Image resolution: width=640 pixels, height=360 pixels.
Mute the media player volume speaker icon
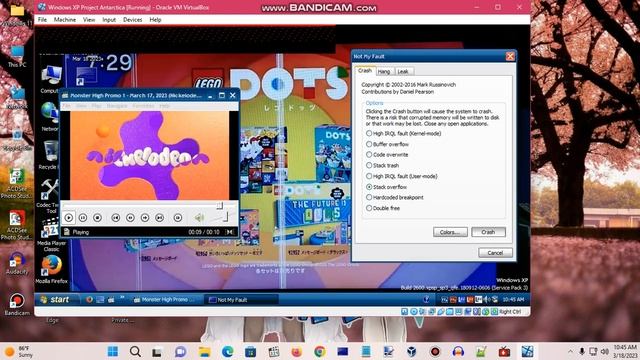click(199, 218)
